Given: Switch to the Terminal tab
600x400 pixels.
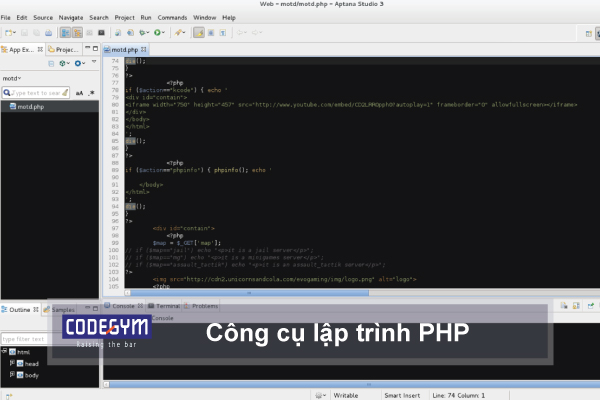Looking at the screenshot, I should click(x=164, y=306).
